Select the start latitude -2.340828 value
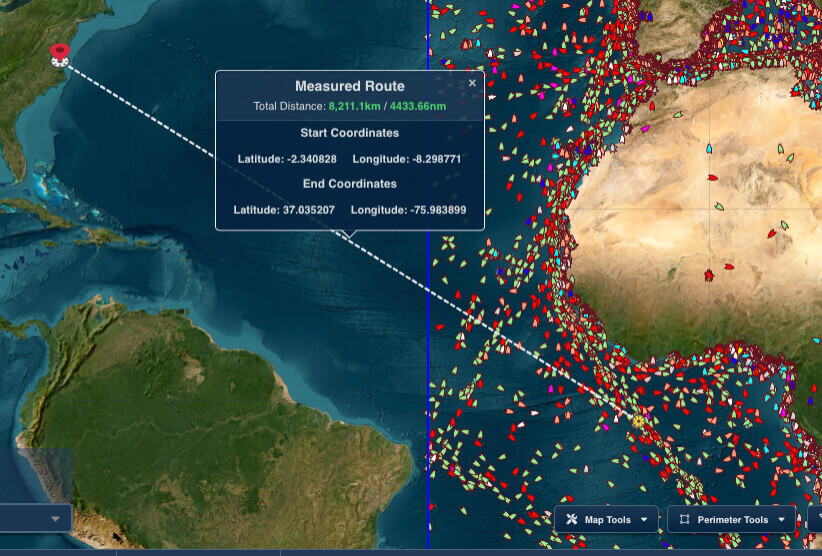 308,159
